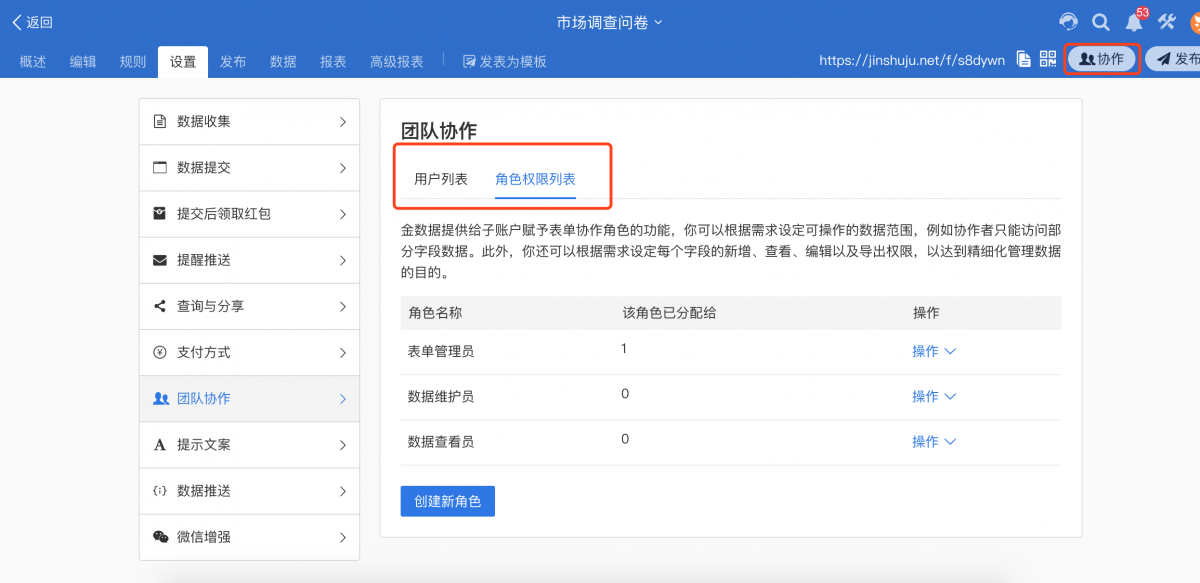The width and height of the screenshot is (1200, 583).
Task: Show the form QR code icon
Action: [x=1048, y=59]
